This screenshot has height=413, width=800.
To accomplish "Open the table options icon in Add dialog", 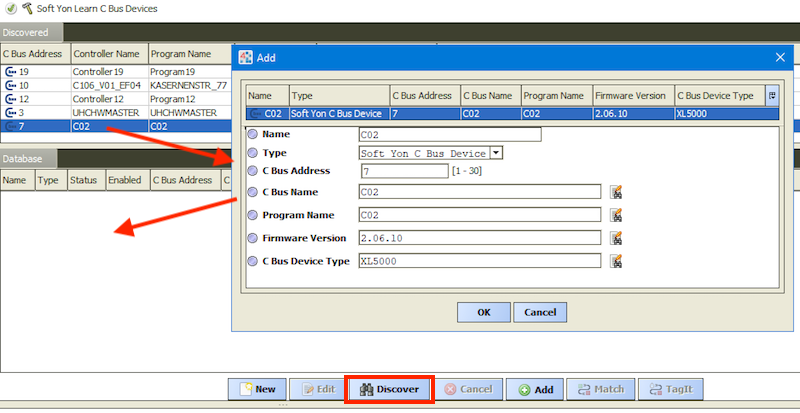I will (772, 95).
